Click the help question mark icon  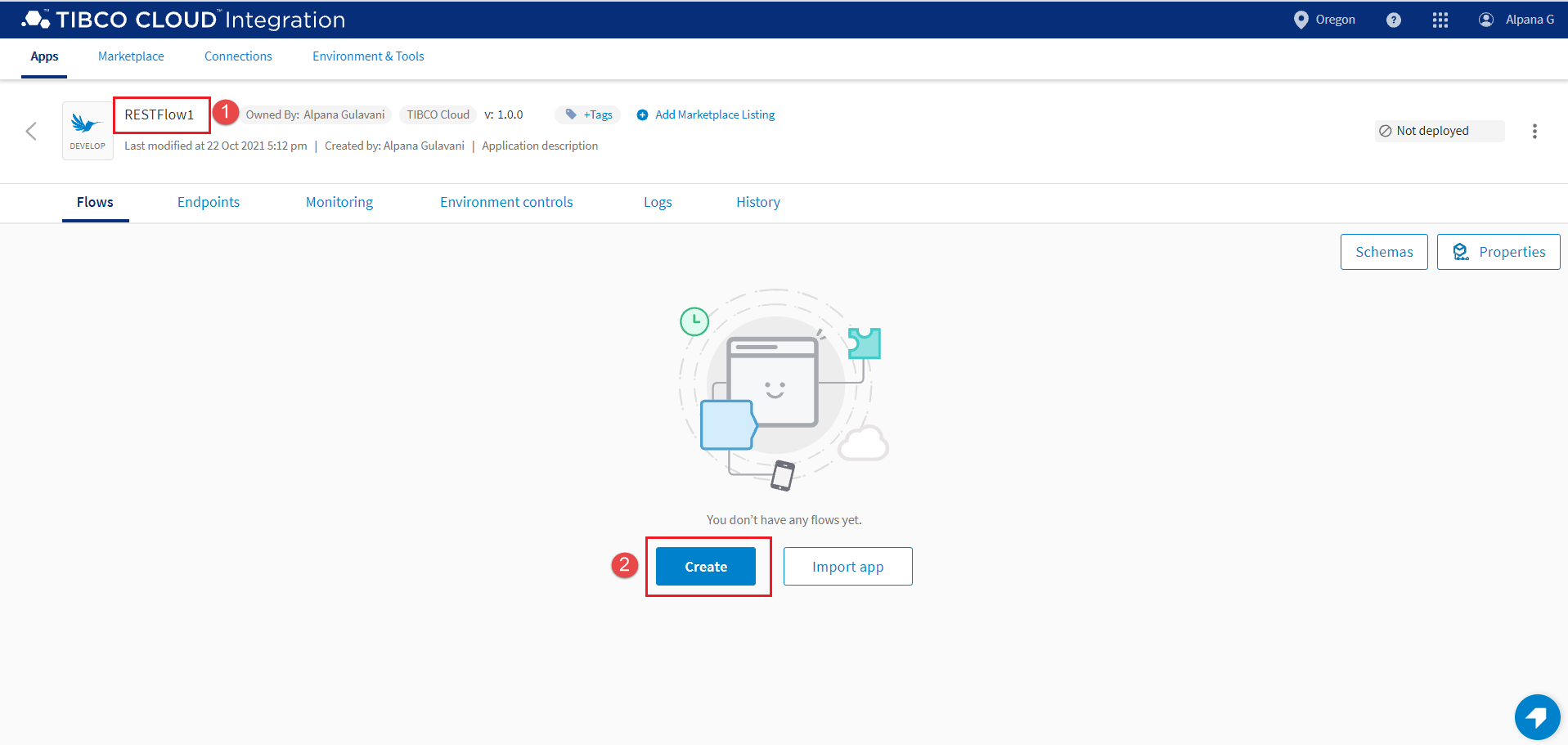click(x=1393, y=20)
